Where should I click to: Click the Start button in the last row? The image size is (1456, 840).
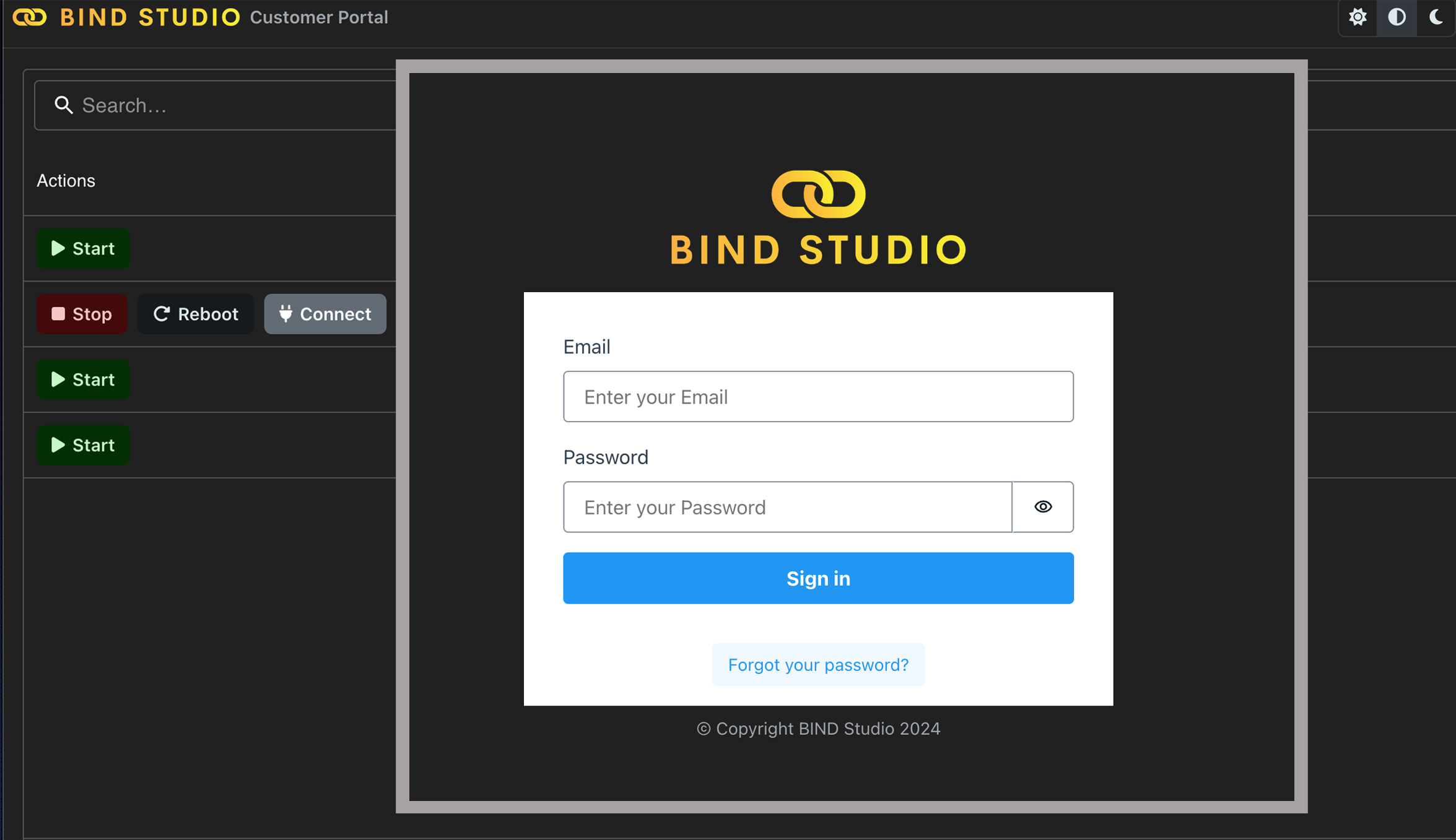(83, 445)
